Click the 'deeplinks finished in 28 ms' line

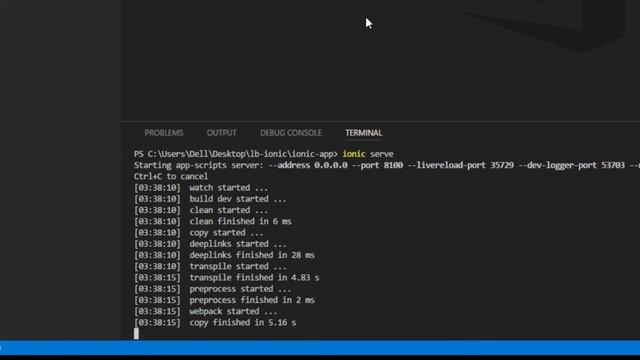tap(224, 255)
